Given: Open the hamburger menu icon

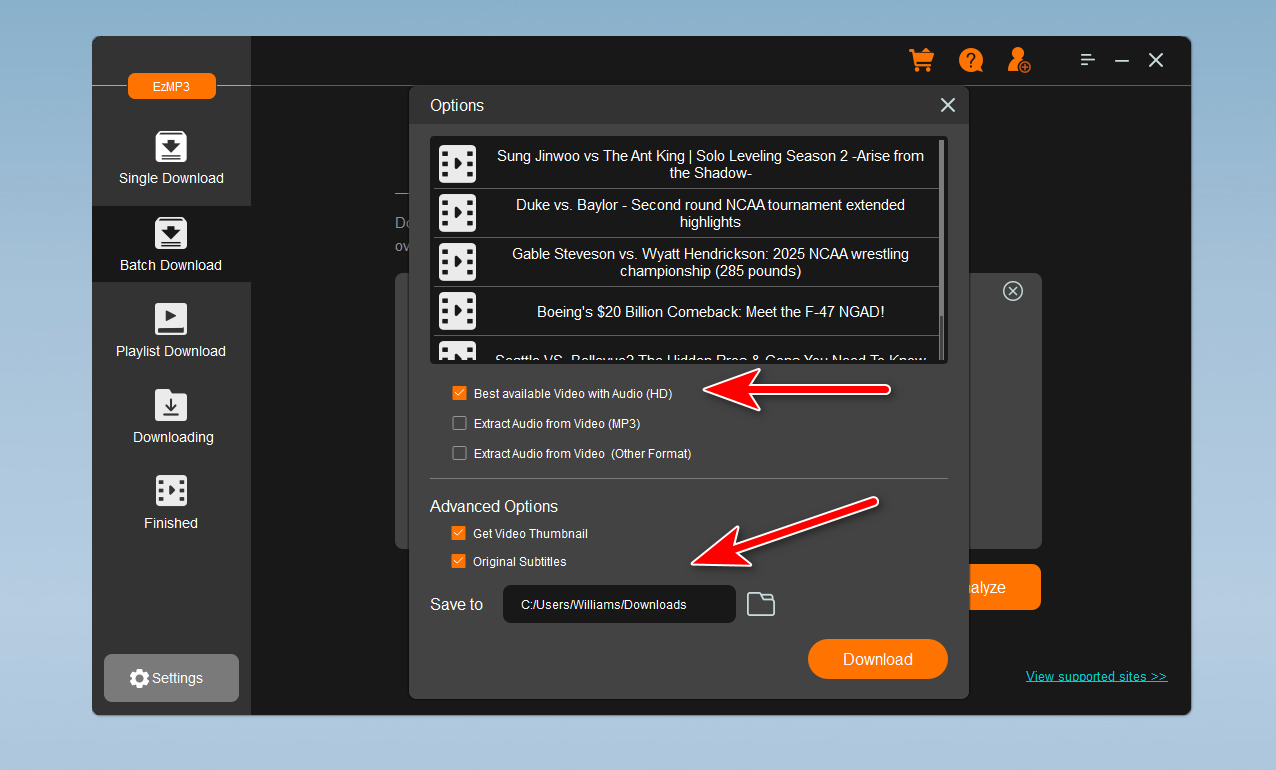Looking at the screenshot, I should (x=1088, y=60).
